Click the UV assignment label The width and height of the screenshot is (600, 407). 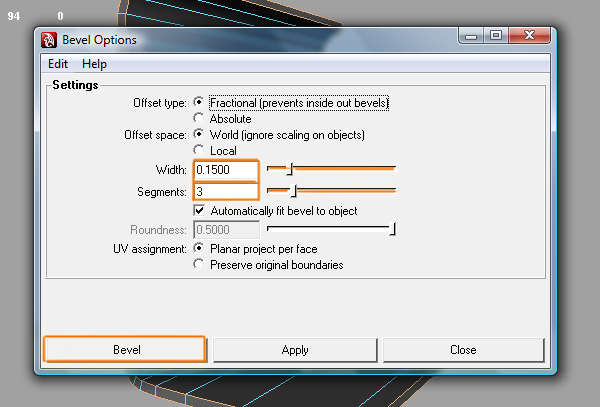tap(150, 249)
